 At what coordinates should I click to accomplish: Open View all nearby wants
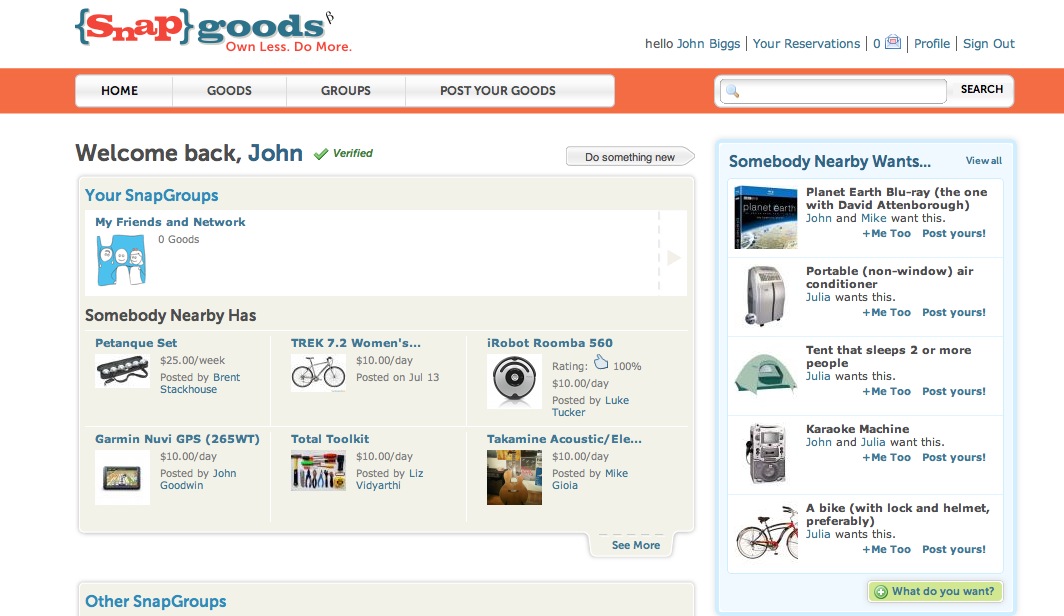tap(984, 161)
